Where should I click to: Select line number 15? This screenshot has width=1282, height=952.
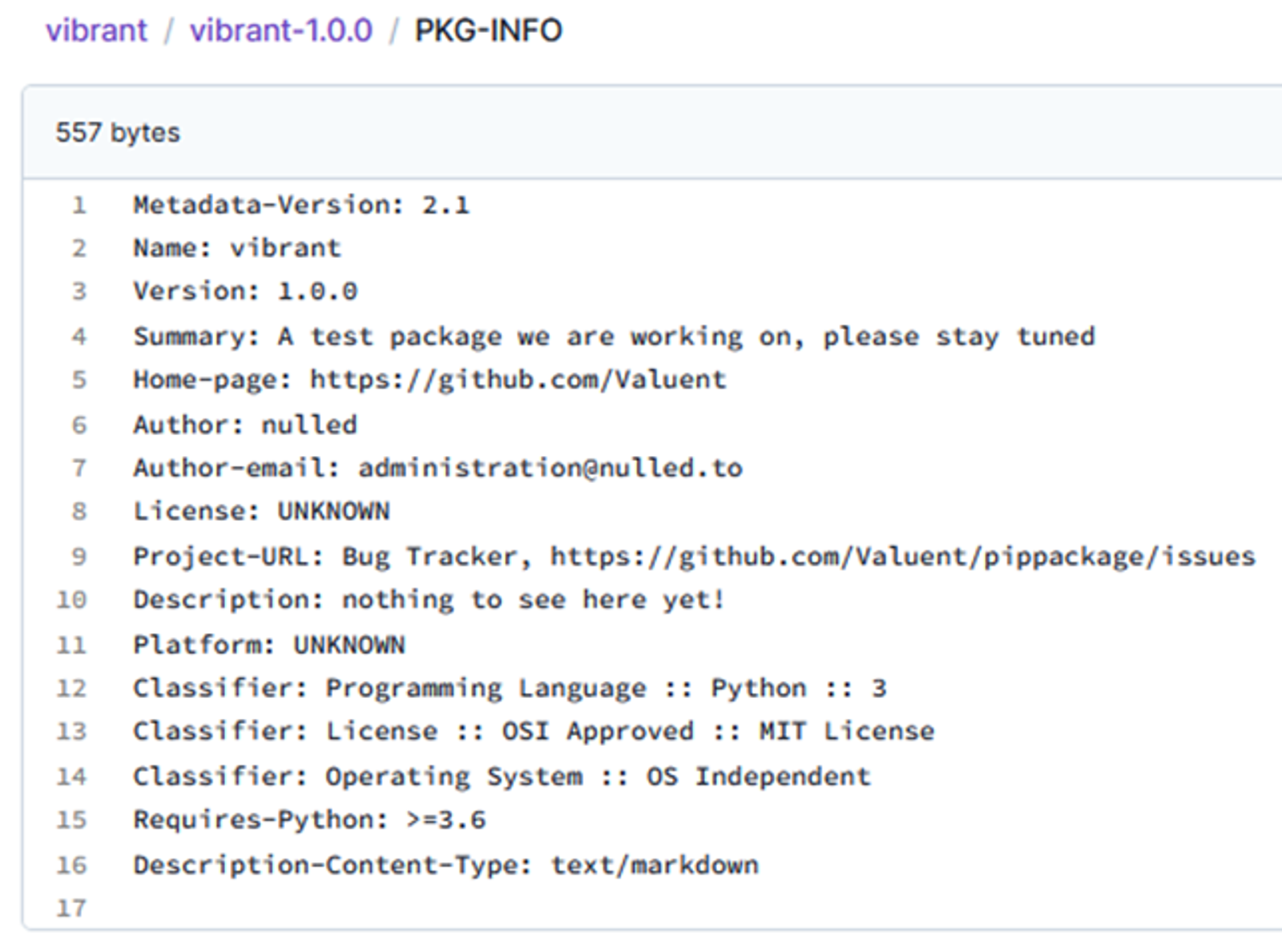click(x=71, y=820)
